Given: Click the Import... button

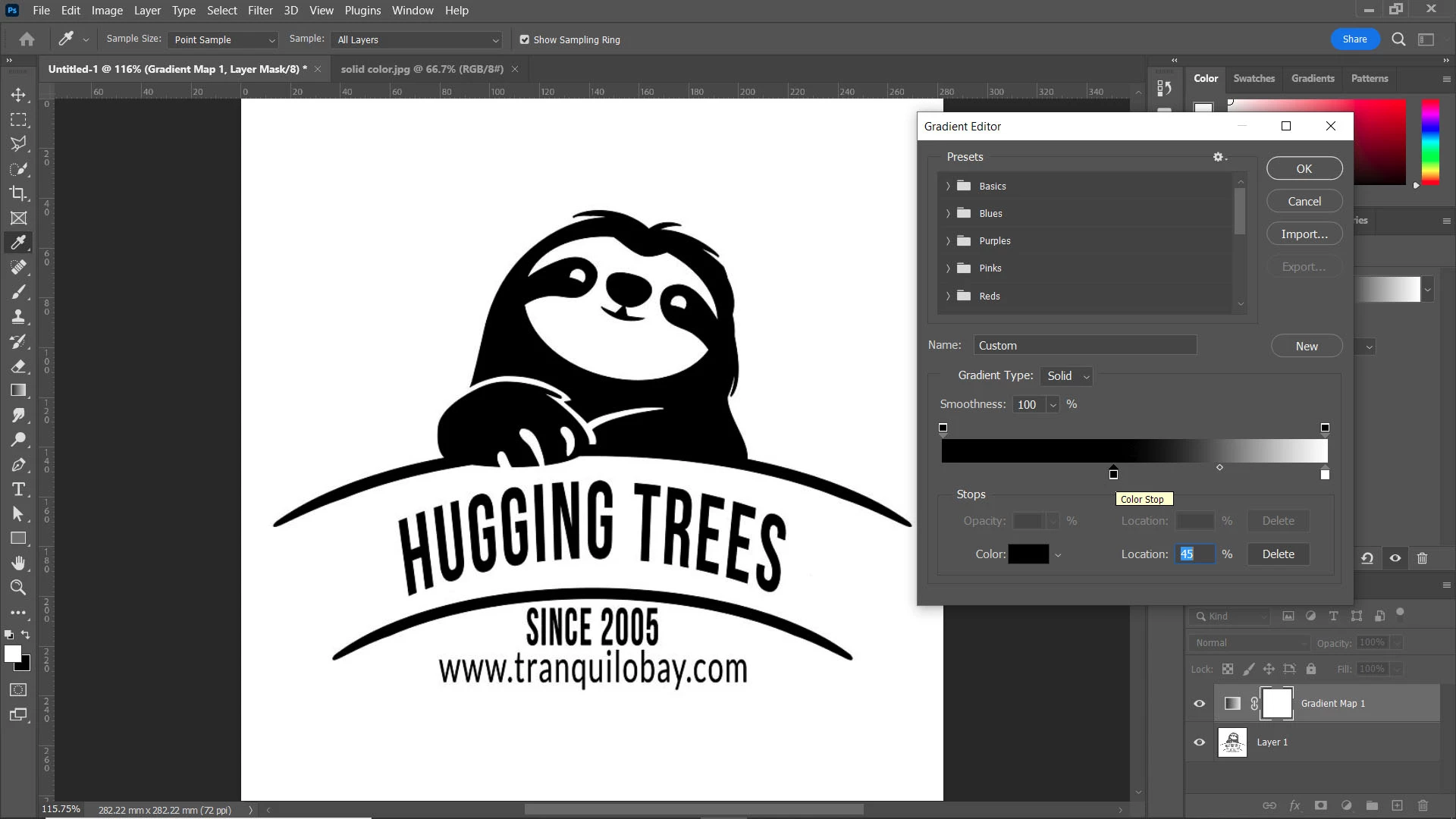Looking at the screenshot, I should (x=1304, y=234).
